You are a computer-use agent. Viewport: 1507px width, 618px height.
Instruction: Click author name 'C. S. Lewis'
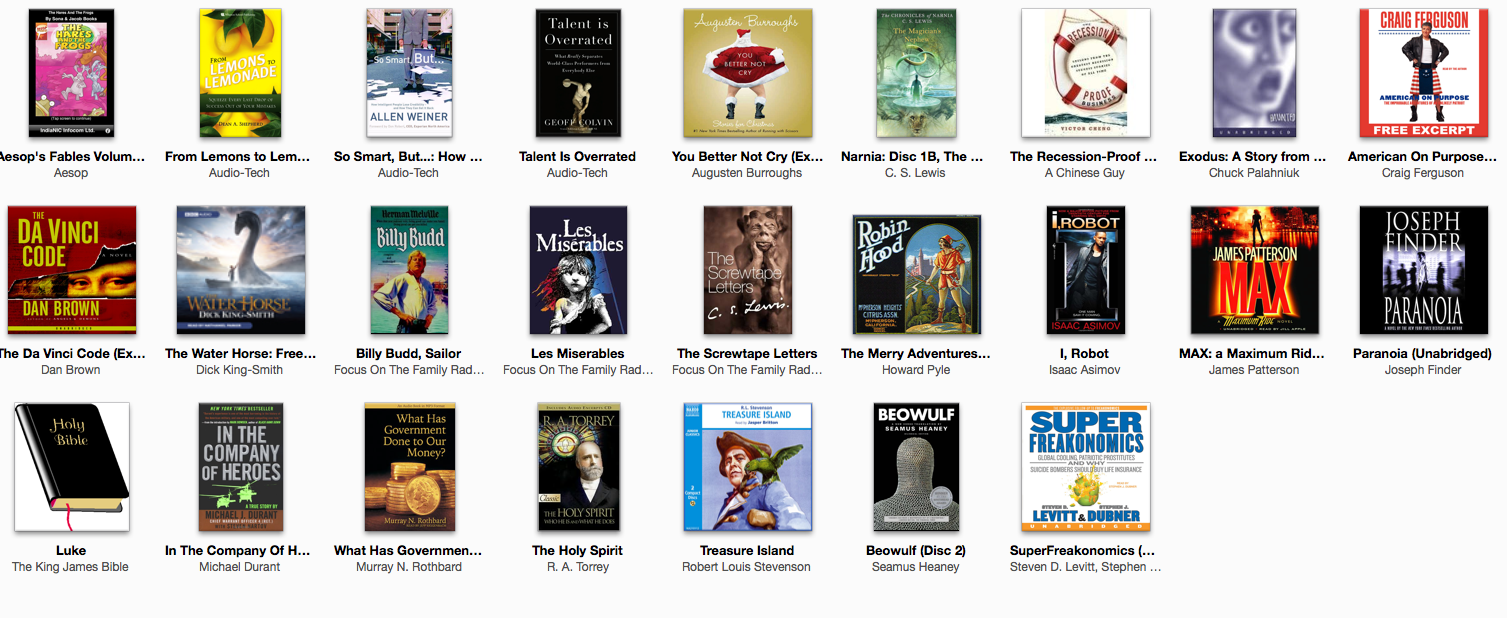tap(916, 173)
